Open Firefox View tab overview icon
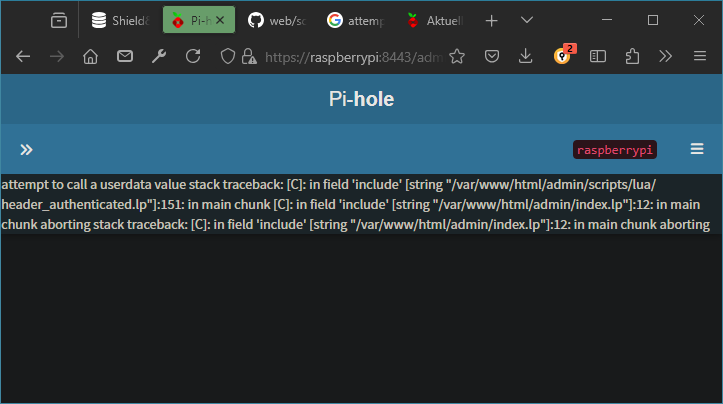This screenshot has height=404, width=723. pyautogui.click(x=59, y=20)
